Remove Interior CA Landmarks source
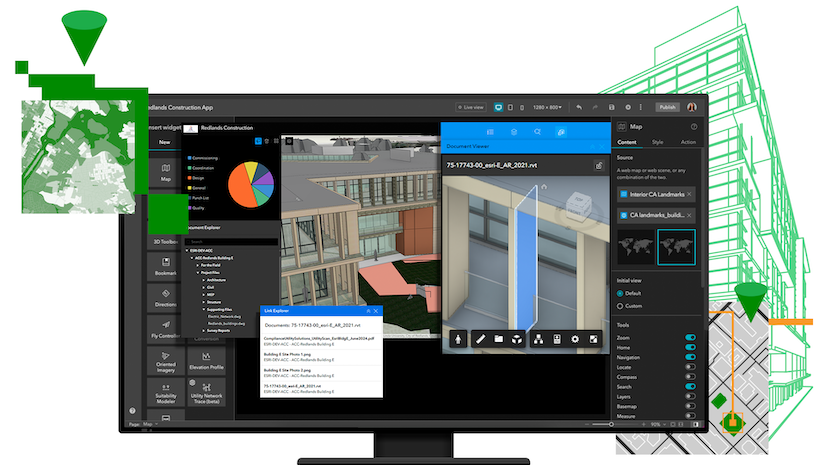Viewport: 826px width, 465px height. point(689,194)
